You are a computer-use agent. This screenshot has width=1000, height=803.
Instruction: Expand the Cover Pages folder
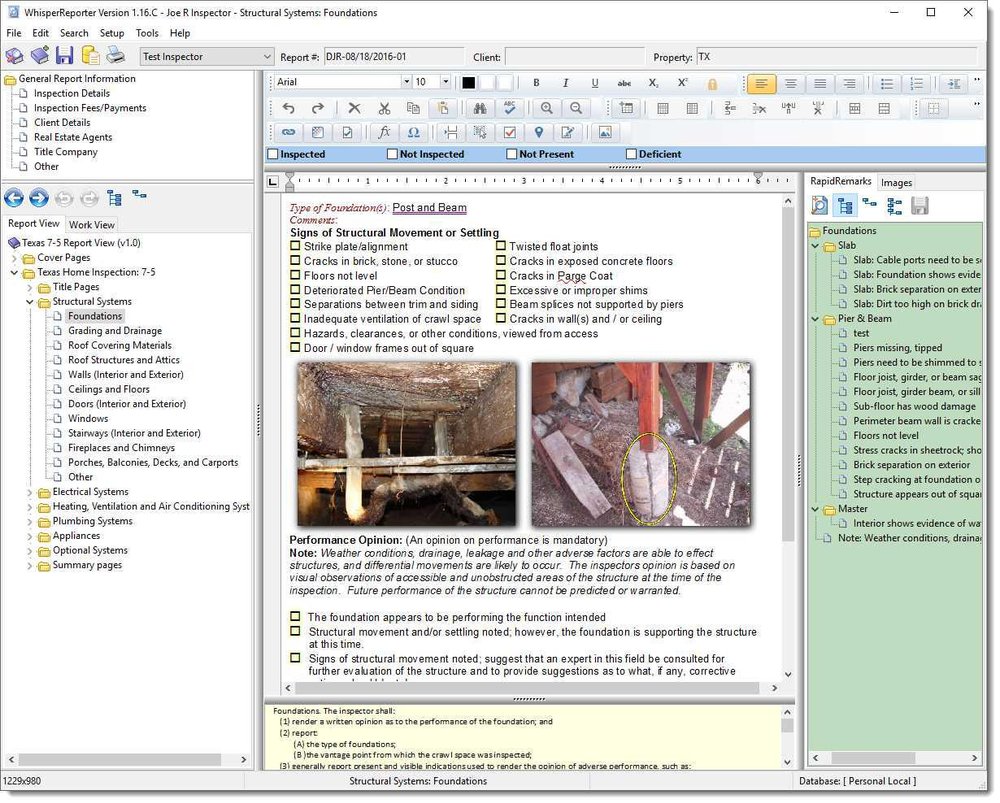[x=15, y=258]
